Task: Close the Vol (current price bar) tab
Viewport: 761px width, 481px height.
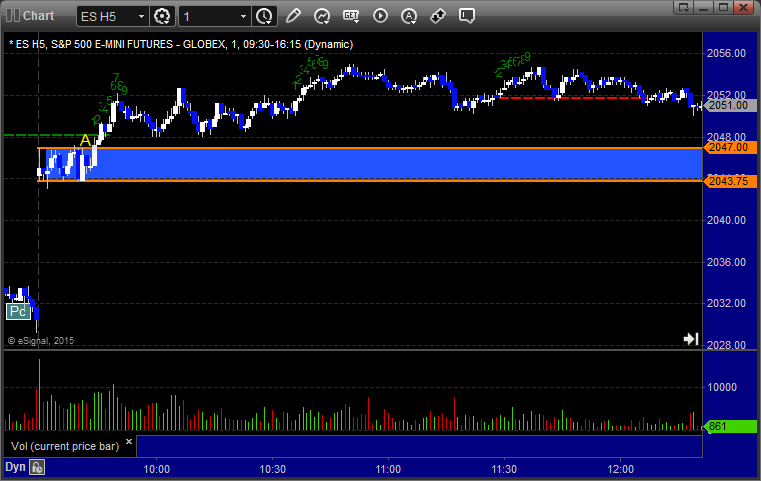Action: pos(128,440)
